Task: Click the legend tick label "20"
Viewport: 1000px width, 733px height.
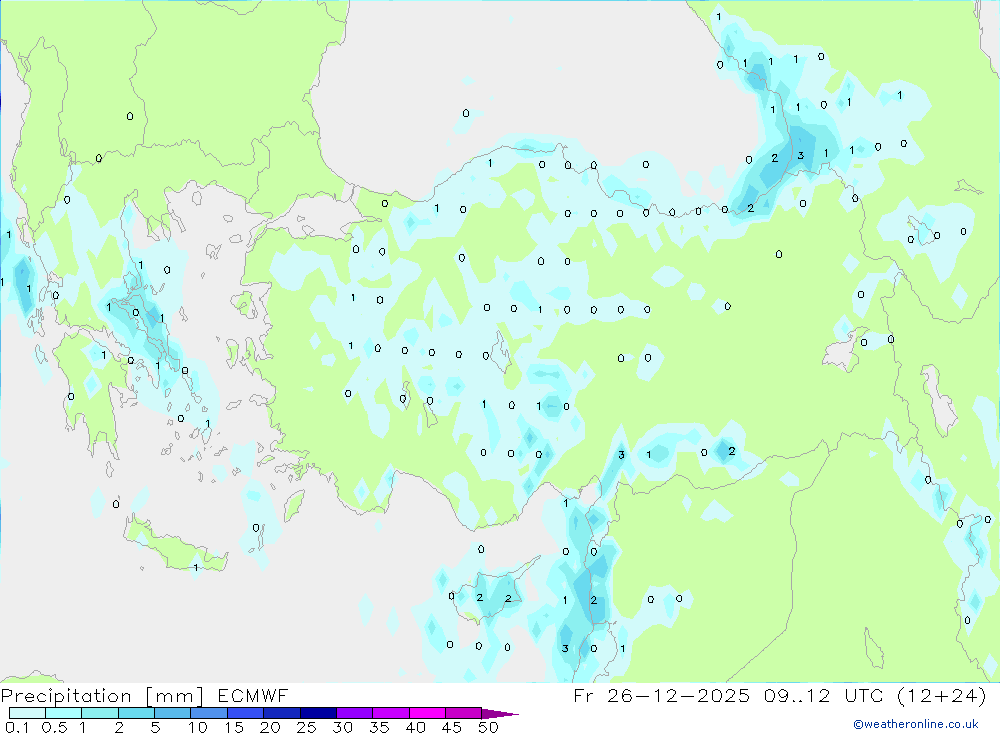Action: [x=270, y=727]
